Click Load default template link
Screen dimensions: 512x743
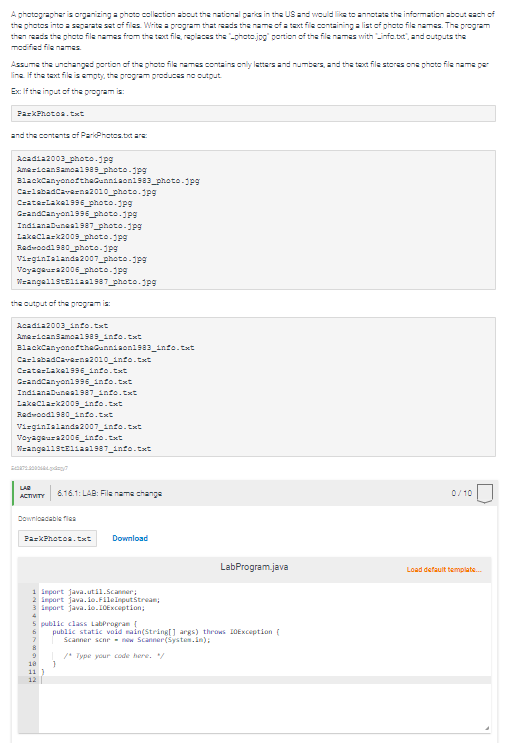[444, 570]
